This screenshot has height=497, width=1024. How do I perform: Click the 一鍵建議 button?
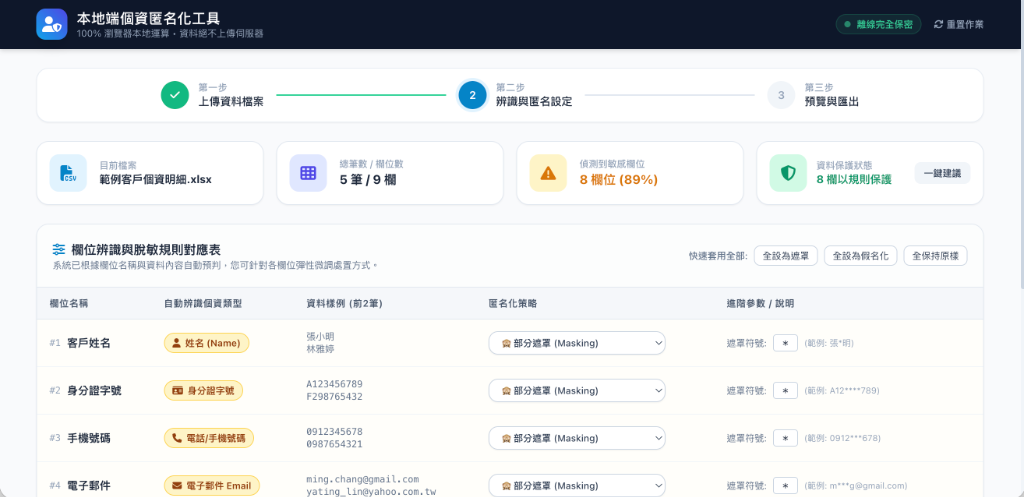(942, 173)
